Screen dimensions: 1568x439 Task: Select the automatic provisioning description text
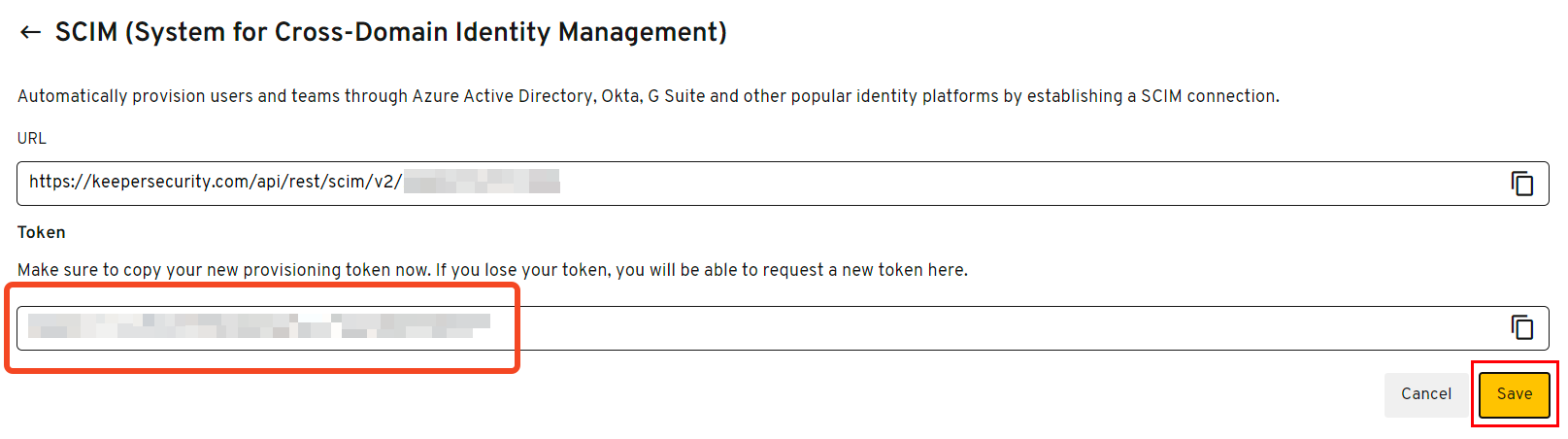(x=649, y=96)
